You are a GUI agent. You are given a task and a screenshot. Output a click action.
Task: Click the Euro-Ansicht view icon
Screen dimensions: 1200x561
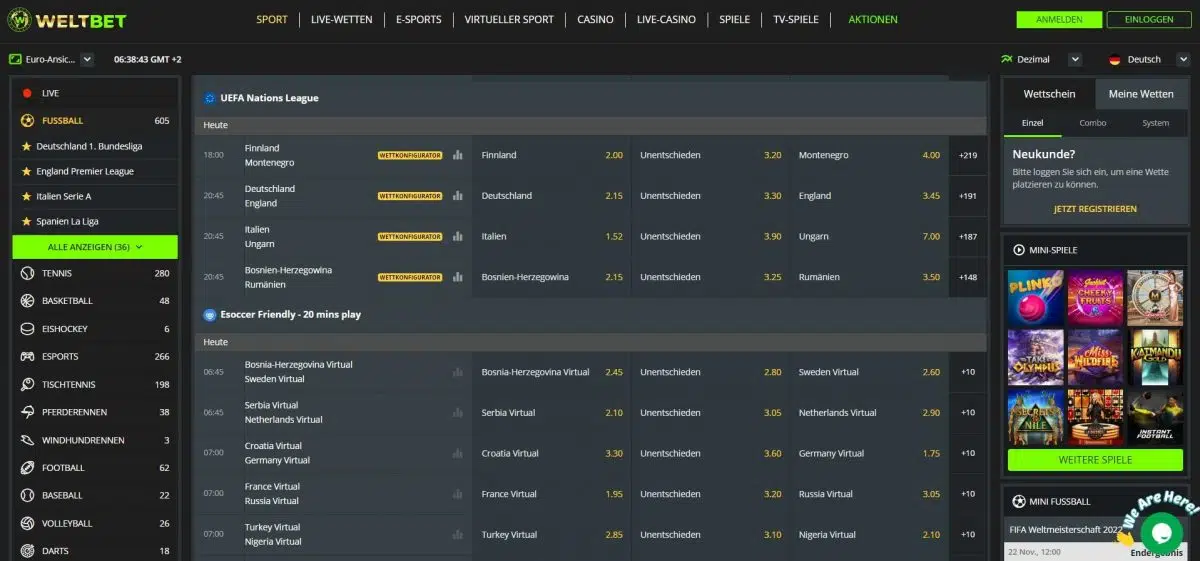tap(15, 59)
